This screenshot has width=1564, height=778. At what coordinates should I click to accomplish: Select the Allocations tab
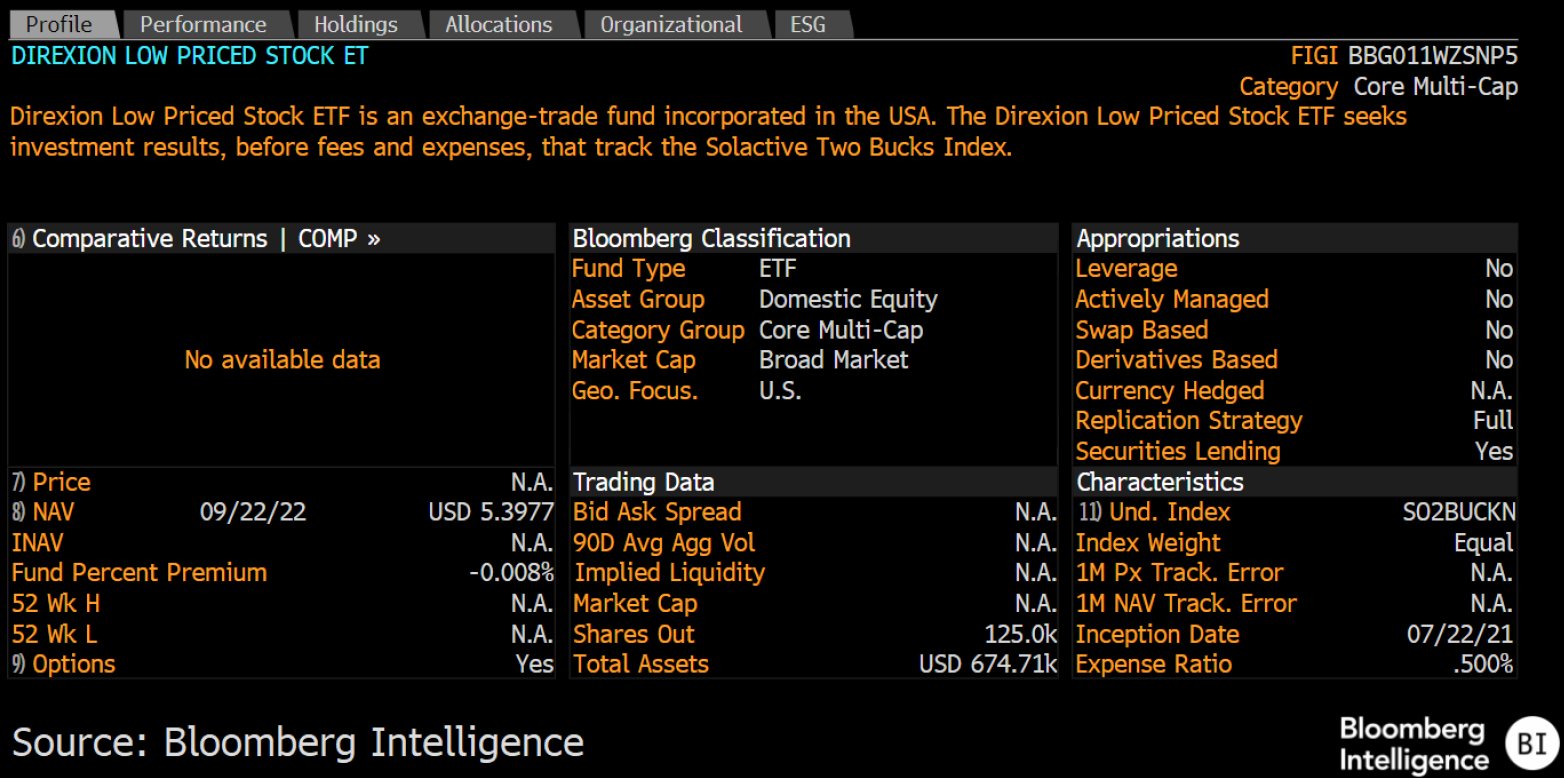point(498,25)
